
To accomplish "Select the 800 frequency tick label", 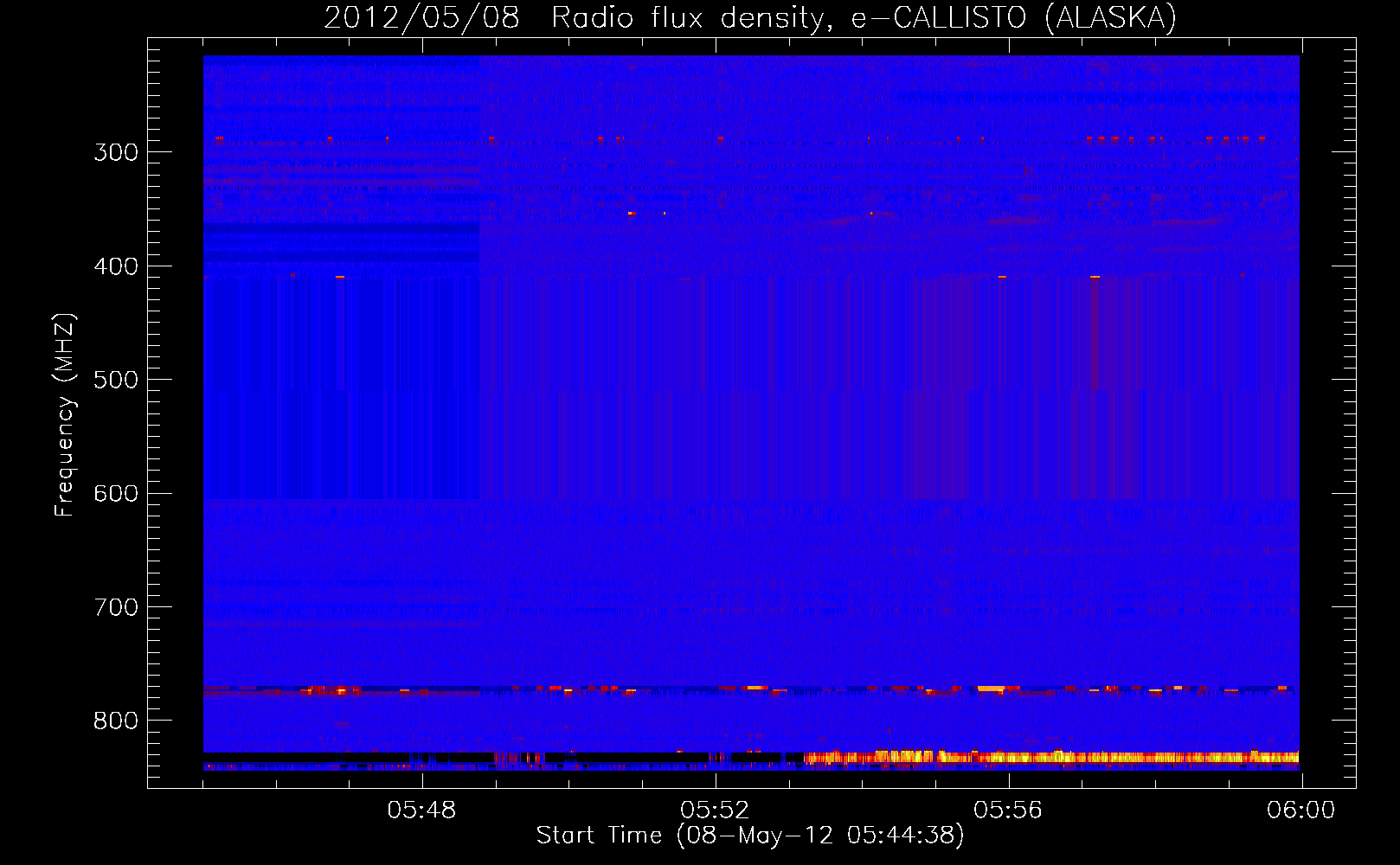I will (x=116, y=721).
